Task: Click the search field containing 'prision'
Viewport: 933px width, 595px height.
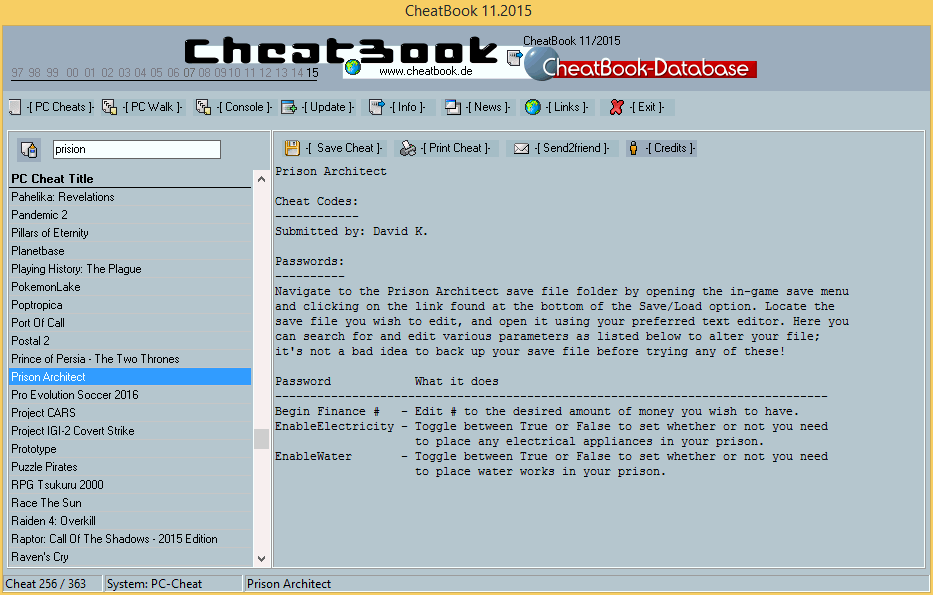Action: pyautogui.click(x=134, y=149)
